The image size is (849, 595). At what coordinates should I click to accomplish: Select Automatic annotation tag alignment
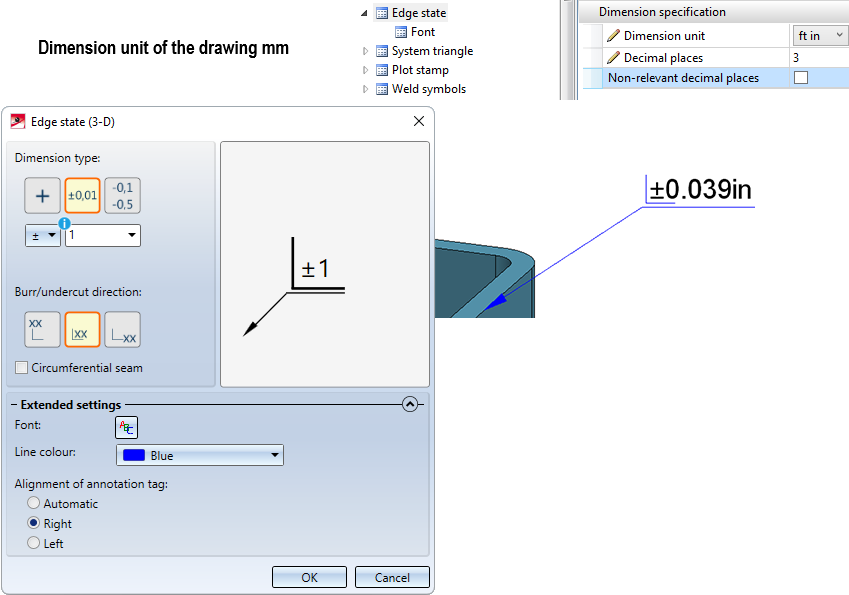(34, 503)
